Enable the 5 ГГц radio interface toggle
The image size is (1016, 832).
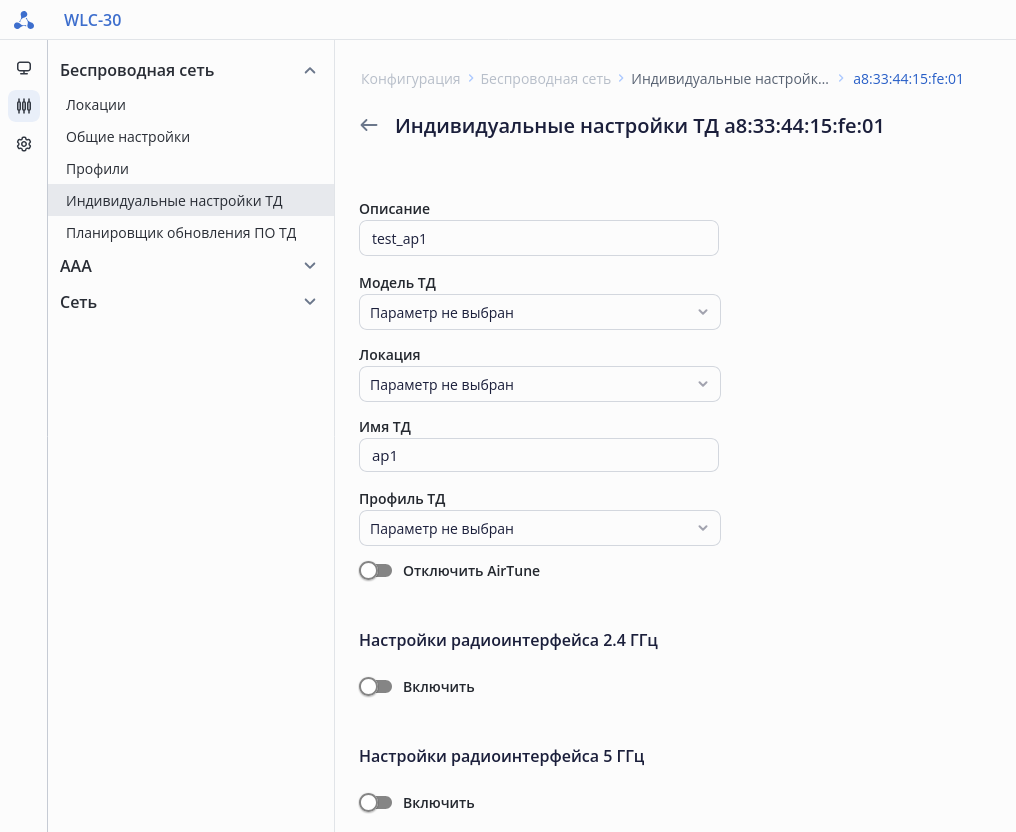[376, 803]
